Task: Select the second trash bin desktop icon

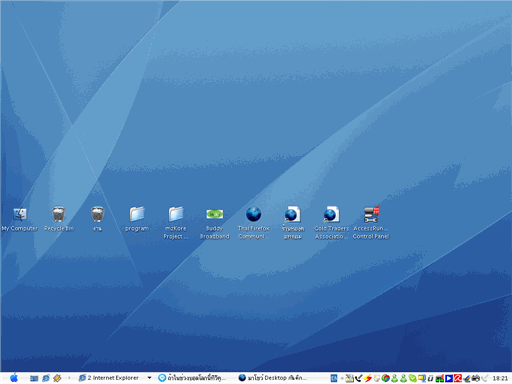Action: [x=98, y=219]
